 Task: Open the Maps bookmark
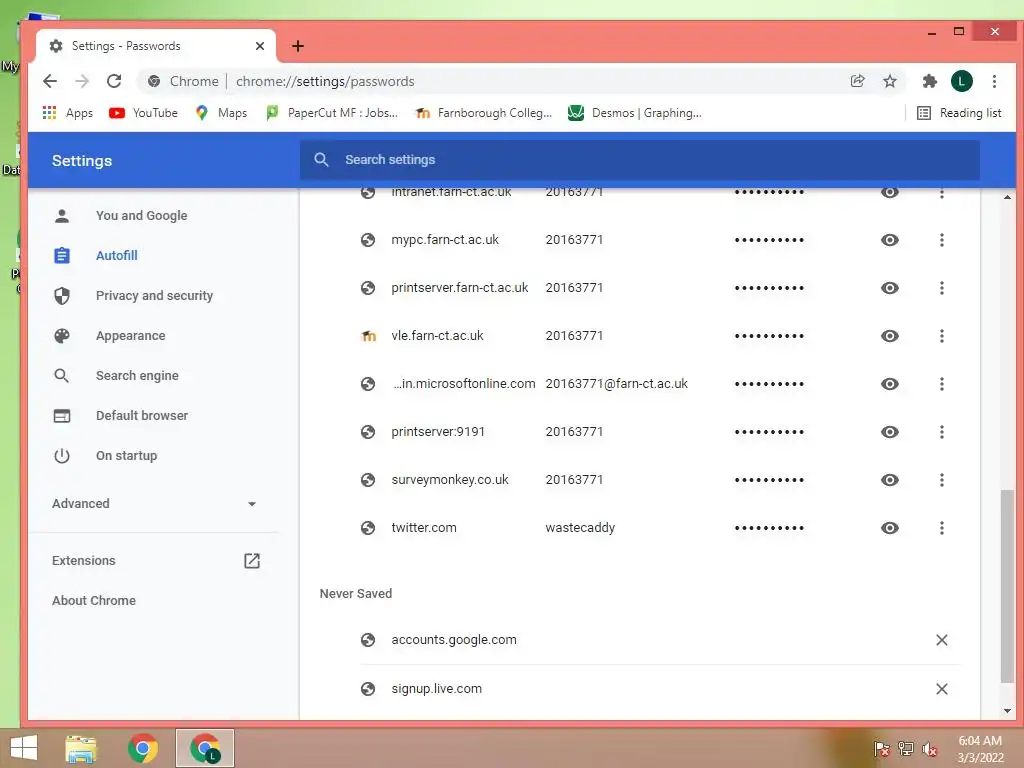coord(221,113)
